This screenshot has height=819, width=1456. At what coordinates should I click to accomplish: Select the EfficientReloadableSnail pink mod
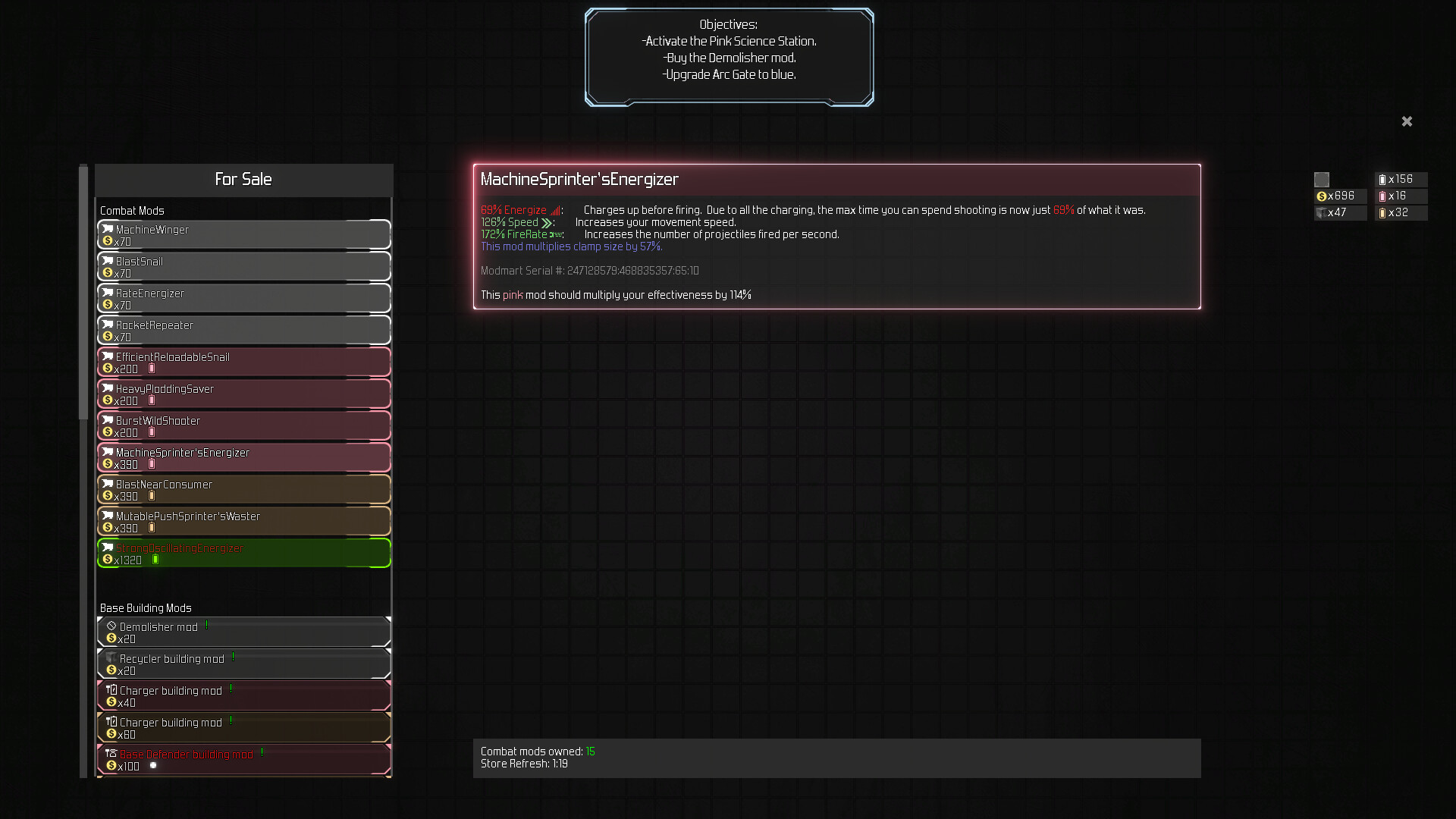click(243, 362)
